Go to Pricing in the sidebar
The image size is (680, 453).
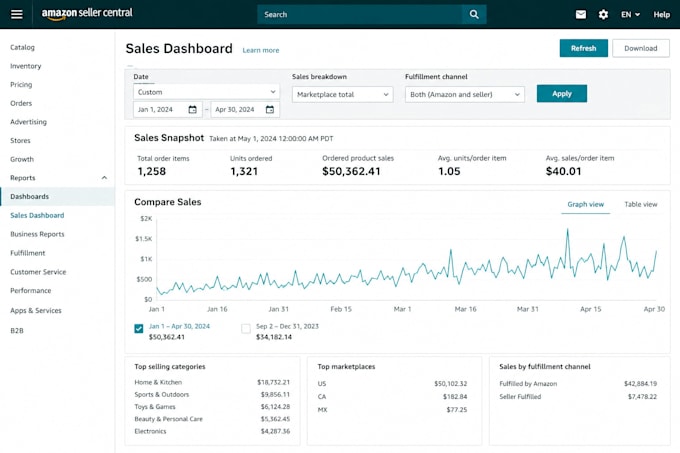tap(21, 85)
